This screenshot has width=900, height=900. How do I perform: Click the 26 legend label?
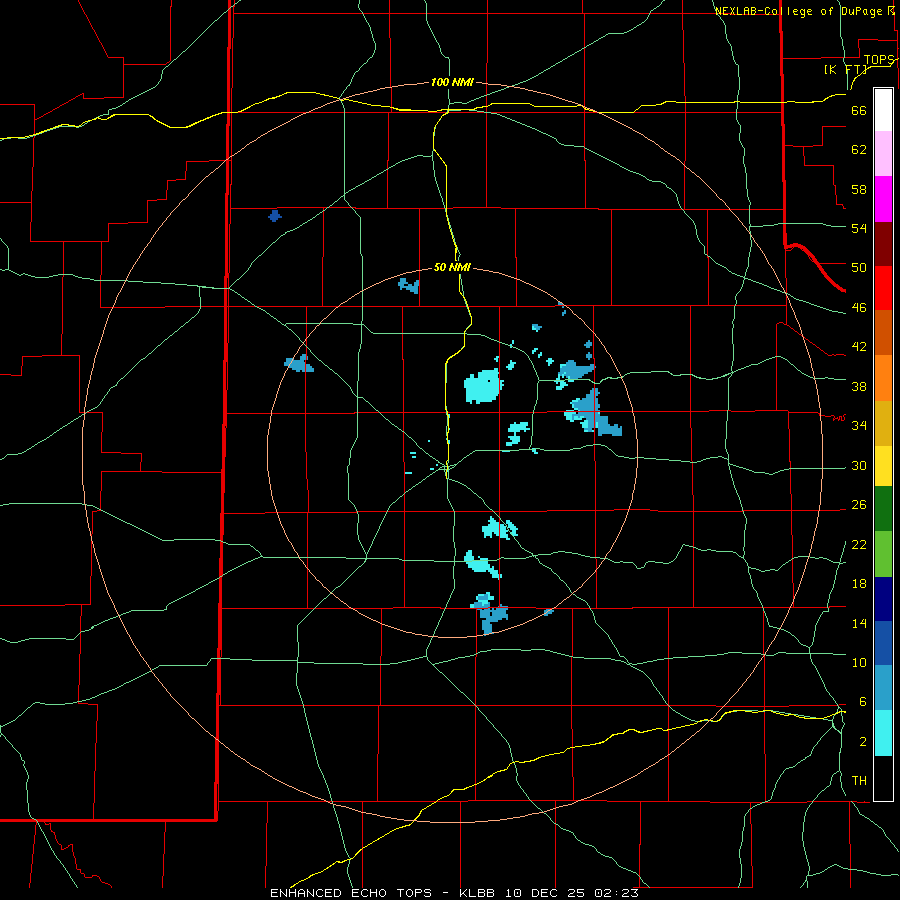point(859,505)
